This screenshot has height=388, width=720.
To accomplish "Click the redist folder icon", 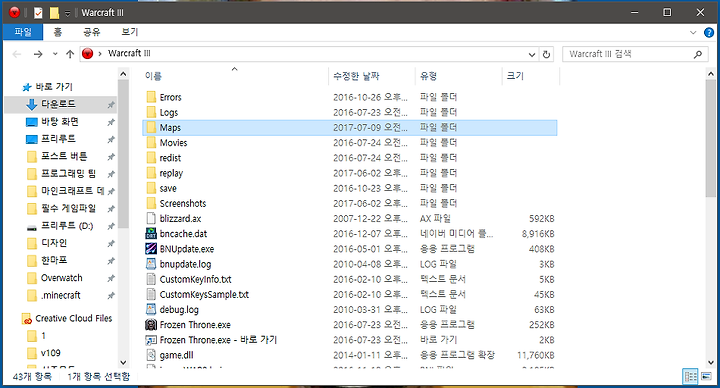I will coord(151,157).
